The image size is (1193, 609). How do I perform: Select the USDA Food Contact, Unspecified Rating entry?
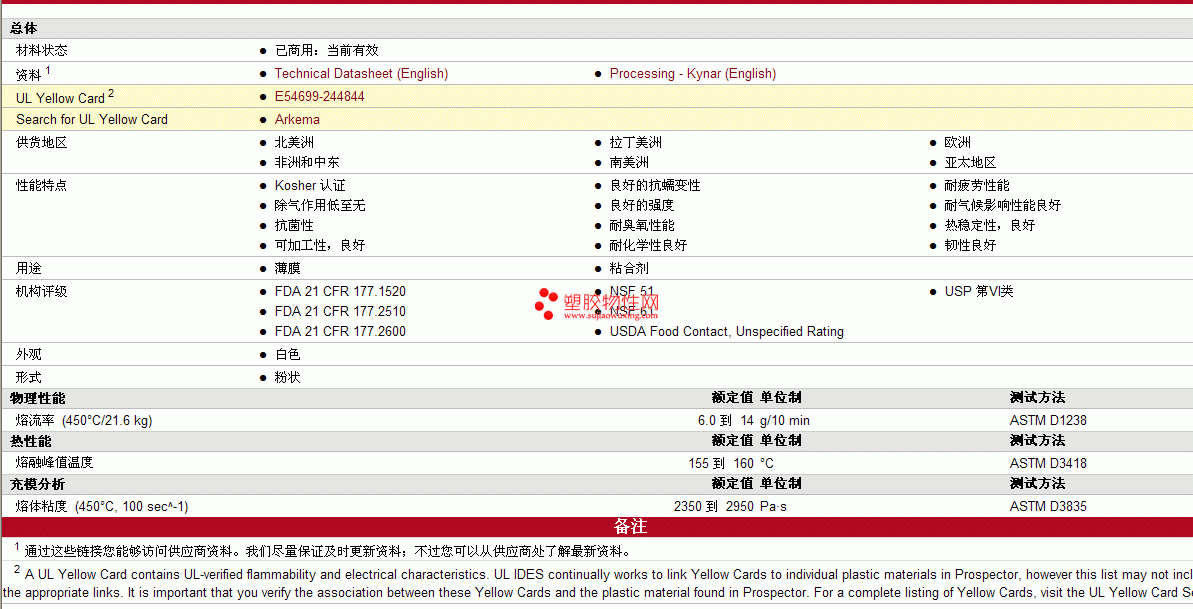tap(727, 332)
